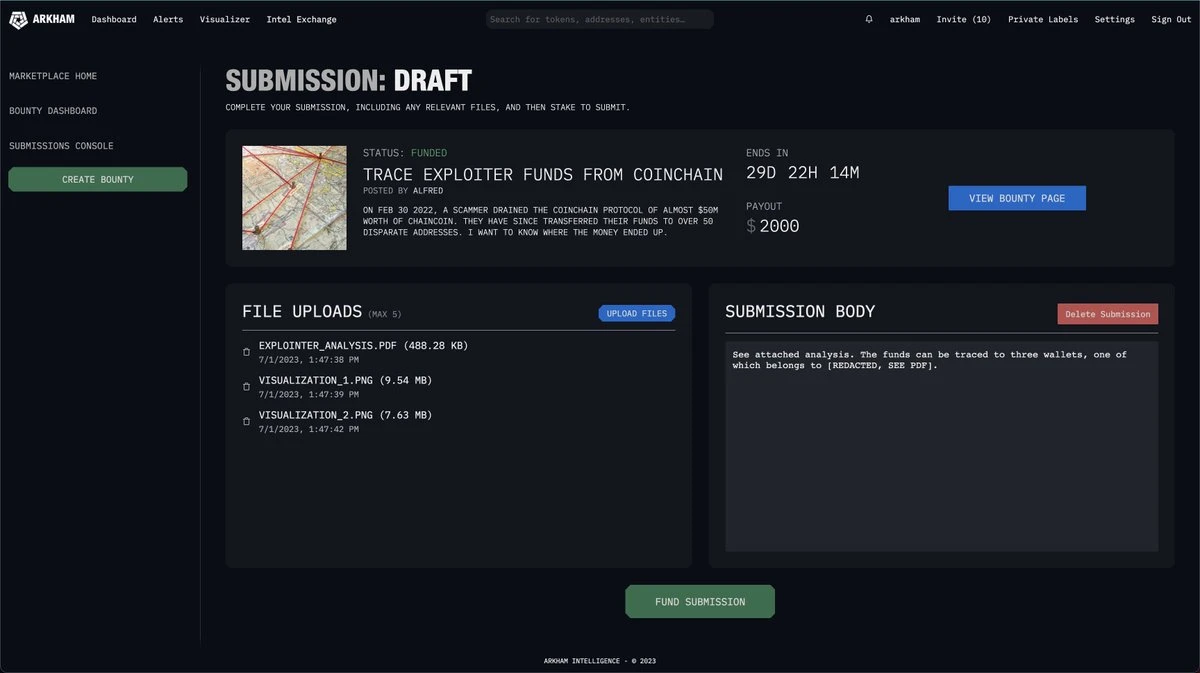Open notifications bell icon
This screenshot has width=1200, height=673.
point(869,19)
